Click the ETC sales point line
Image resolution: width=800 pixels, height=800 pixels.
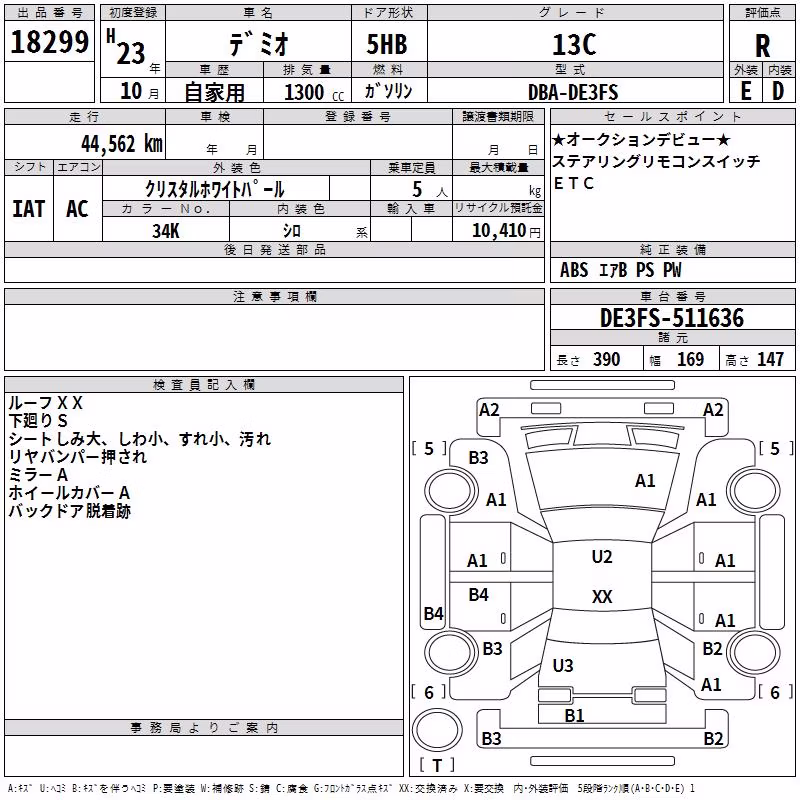pyautogui.click(x=573, y=183)
